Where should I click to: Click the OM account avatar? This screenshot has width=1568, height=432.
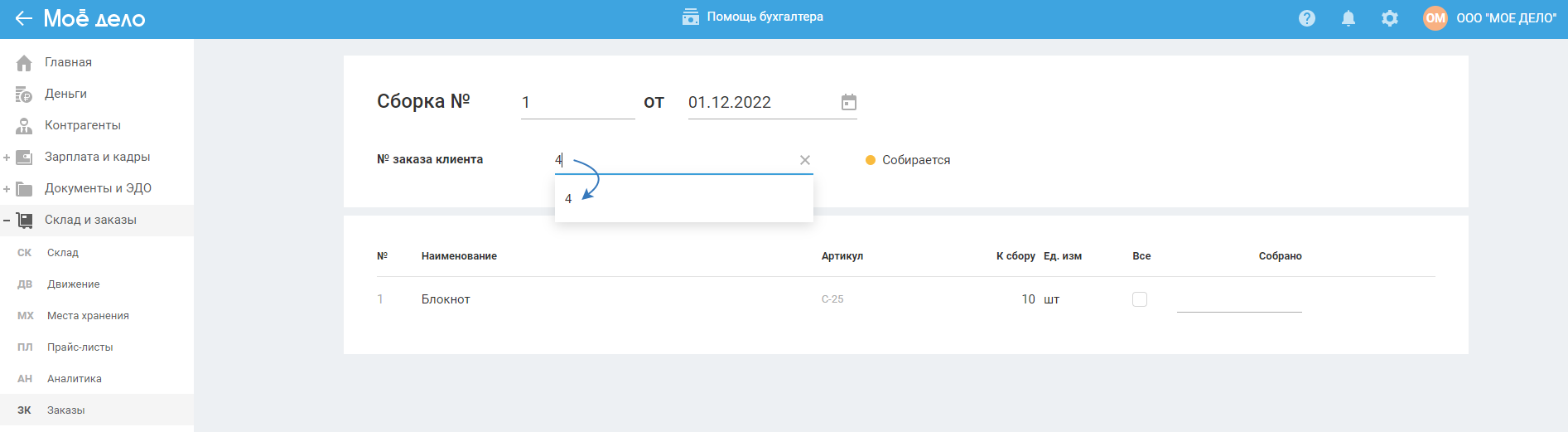click(1435, 18)
